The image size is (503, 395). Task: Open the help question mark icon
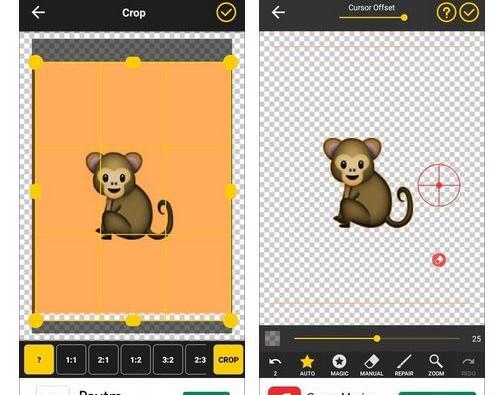tap(446, 13)
